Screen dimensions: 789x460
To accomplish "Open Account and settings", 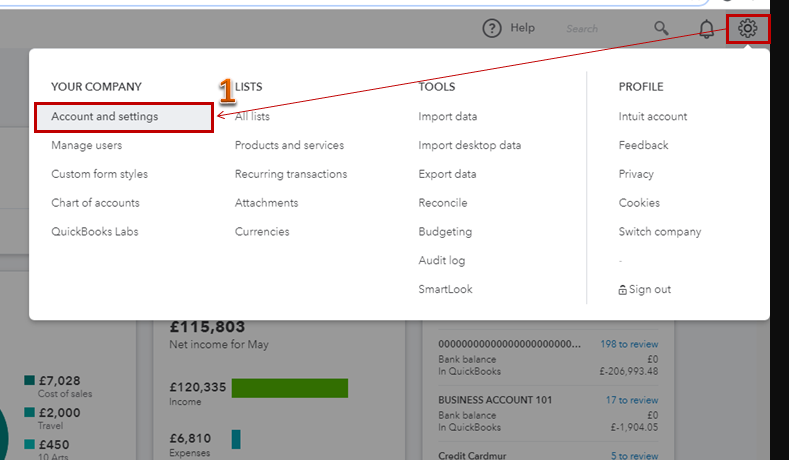I will [x=124, y=117].
